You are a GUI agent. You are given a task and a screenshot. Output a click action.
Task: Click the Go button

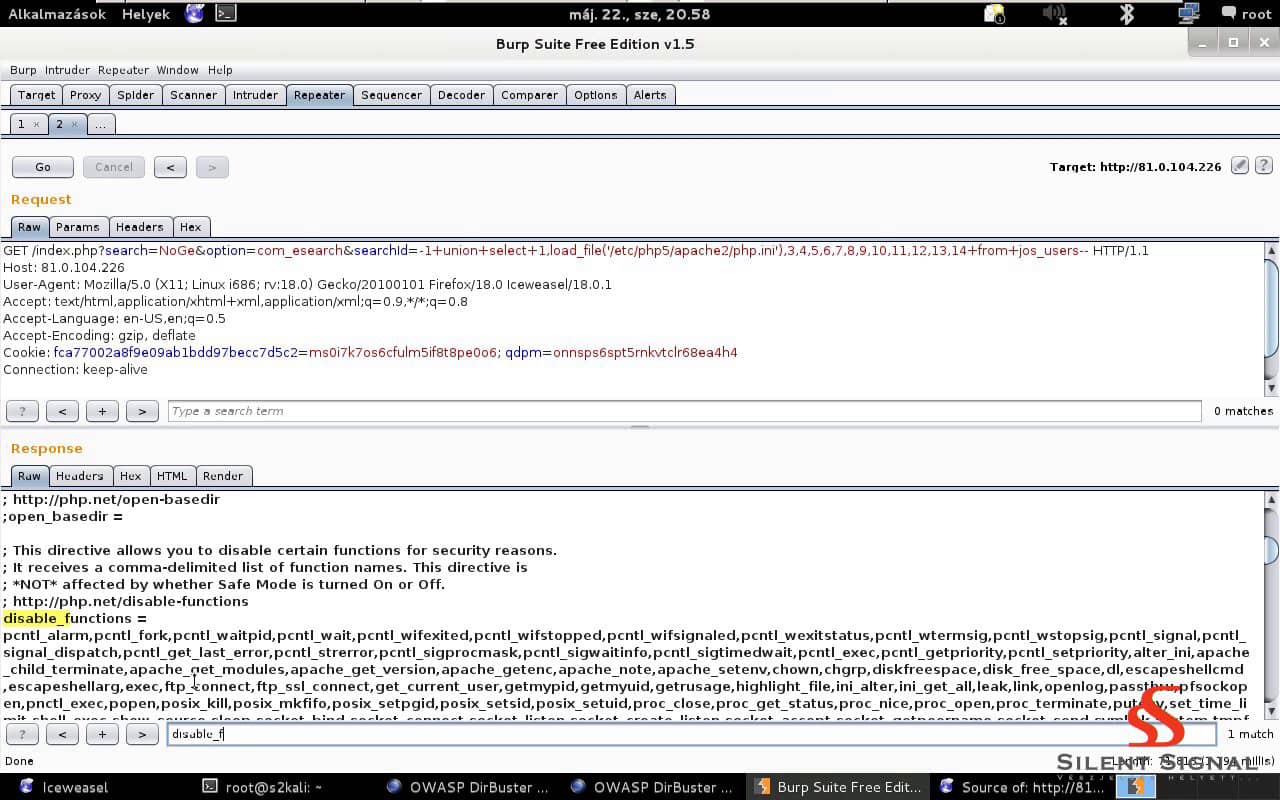point(43,167)
